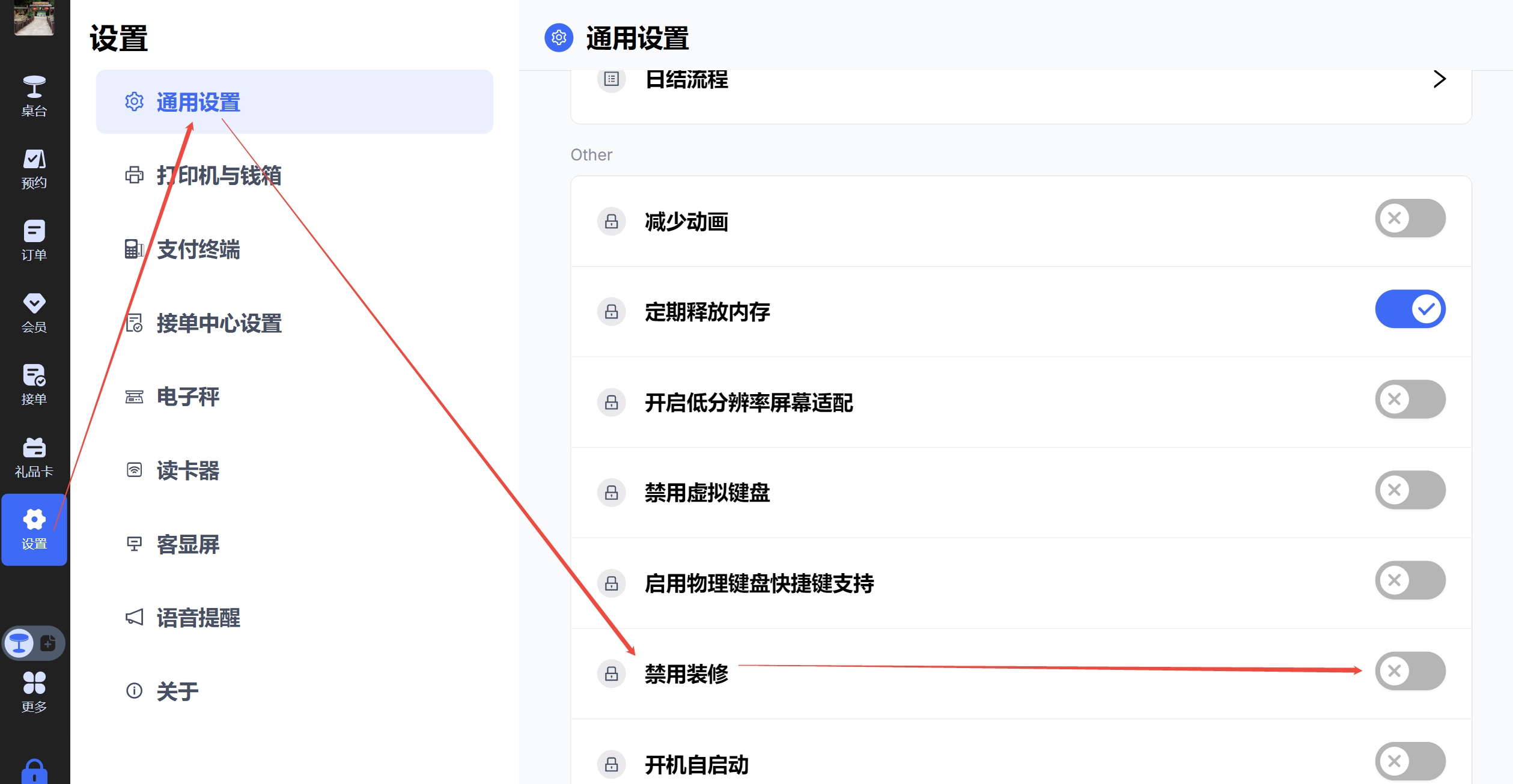The image size is (1513, 784).
Task: Toggle 禁用装修 switch on
Action: tap(1410, 671)
